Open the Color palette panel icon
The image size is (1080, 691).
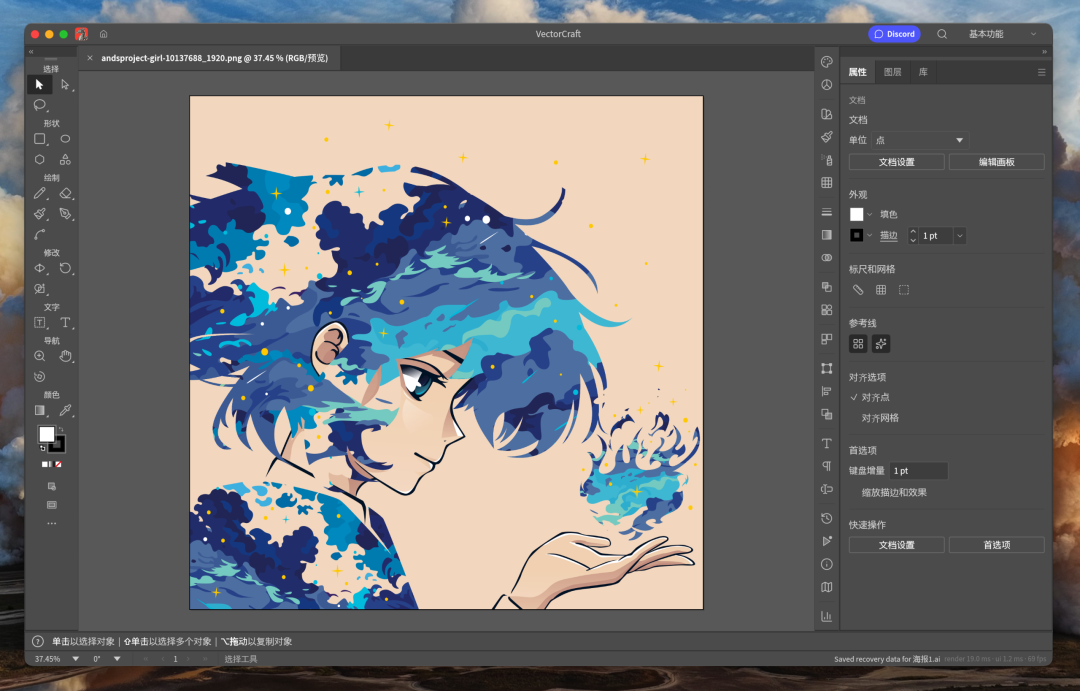click(827, 62)
